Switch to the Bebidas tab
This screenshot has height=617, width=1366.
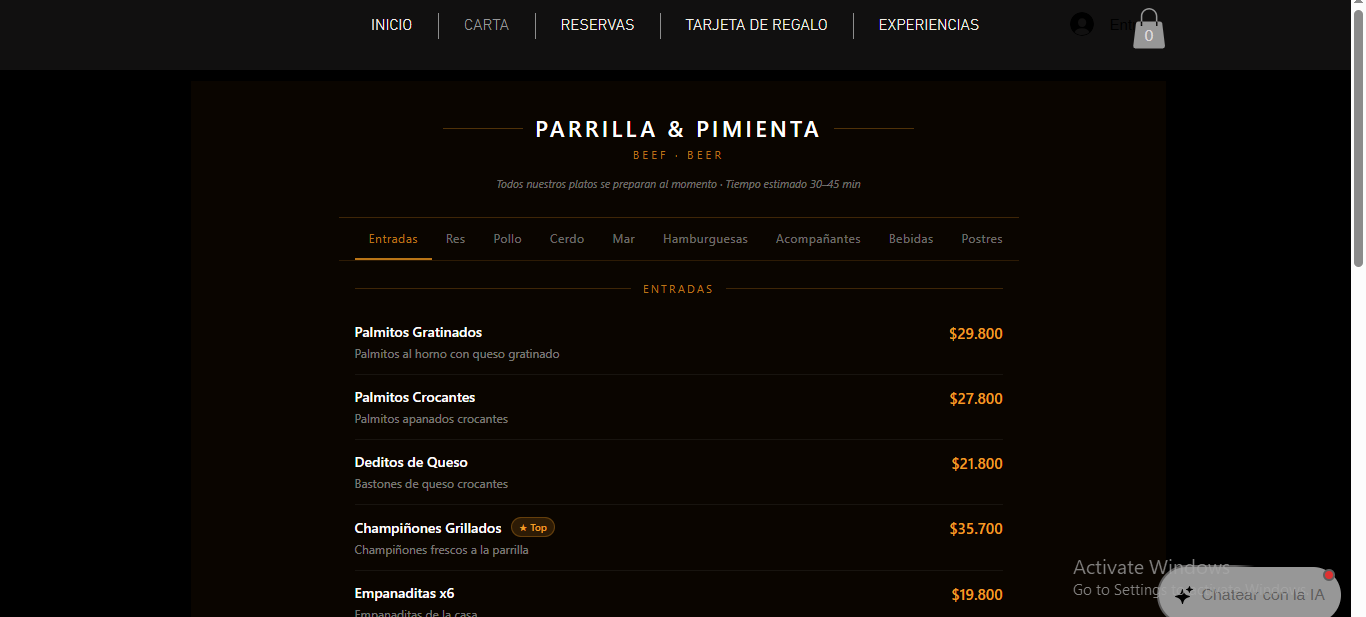(x=911, y=239)
